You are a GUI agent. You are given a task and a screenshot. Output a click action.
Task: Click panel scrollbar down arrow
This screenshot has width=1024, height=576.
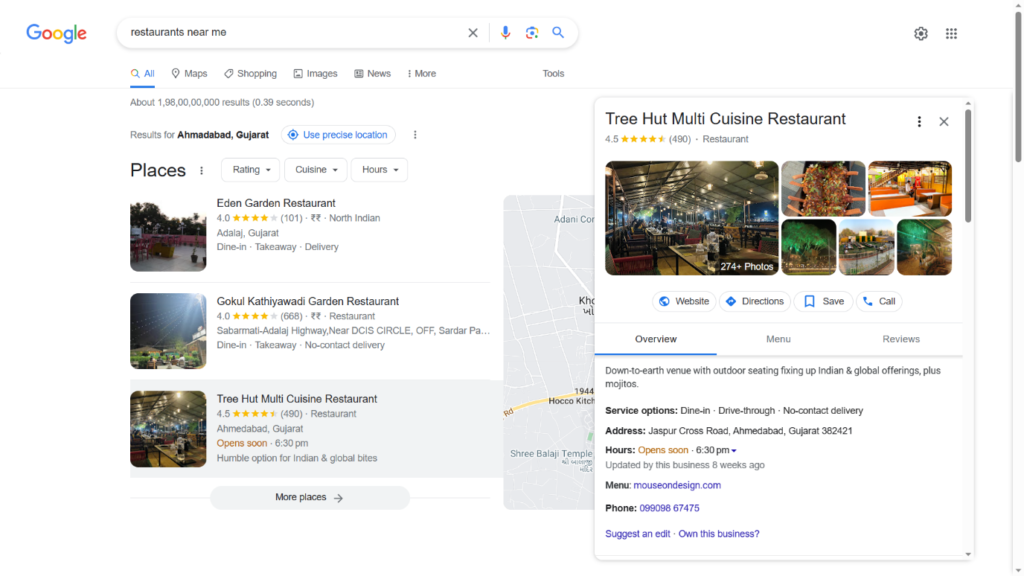(x=968, y=554)
